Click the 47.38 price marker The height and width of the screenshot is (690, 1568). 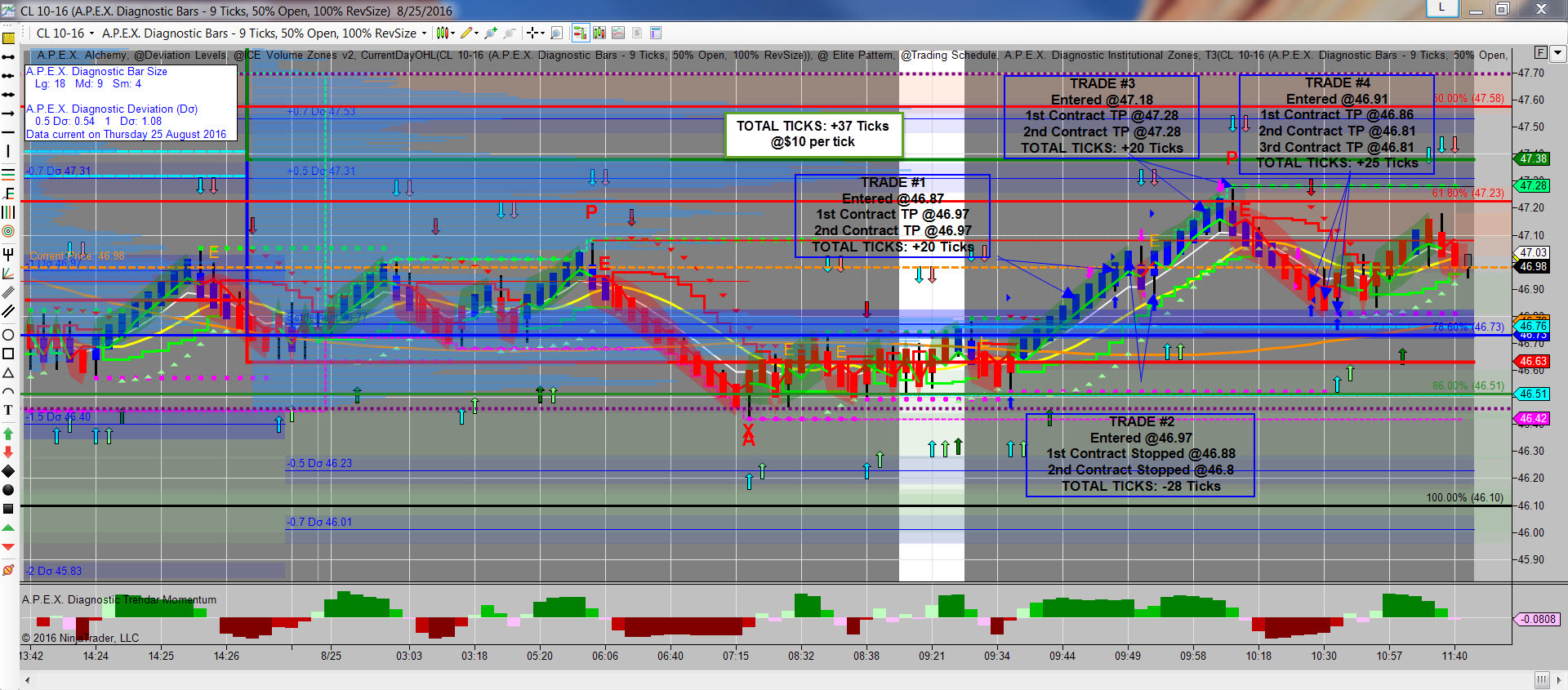click(1533, 158)
